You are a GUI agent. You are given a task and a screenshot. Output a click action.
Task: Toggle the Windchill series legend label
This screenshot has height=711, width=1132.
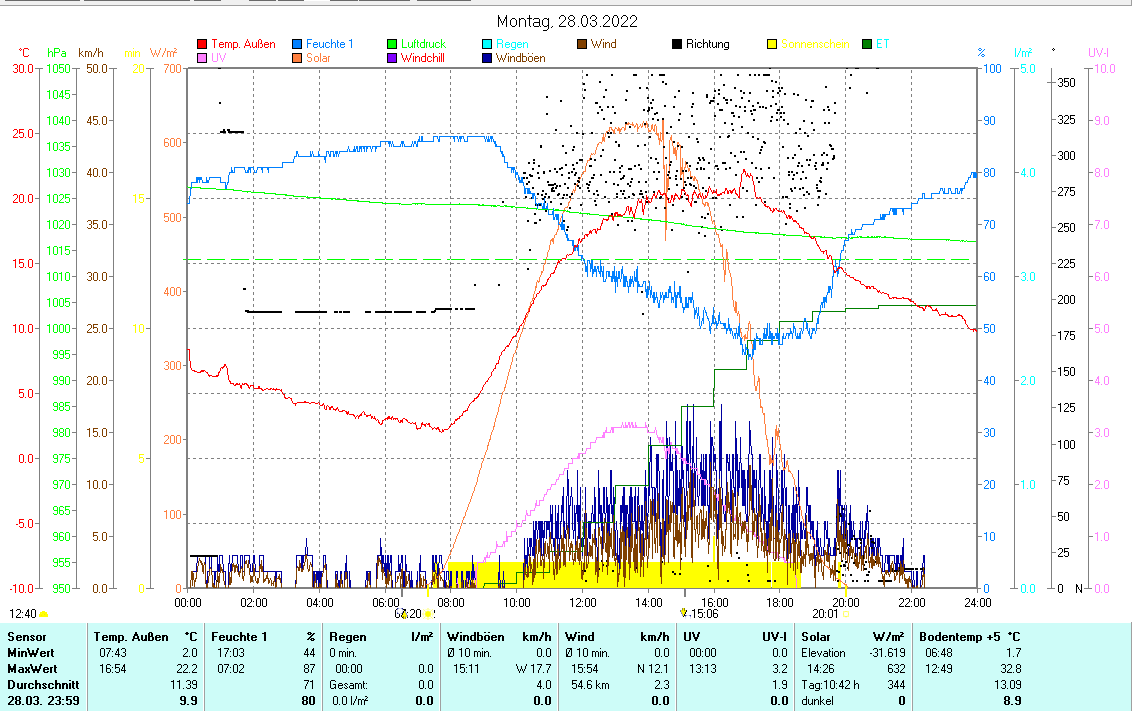(422, 58)
